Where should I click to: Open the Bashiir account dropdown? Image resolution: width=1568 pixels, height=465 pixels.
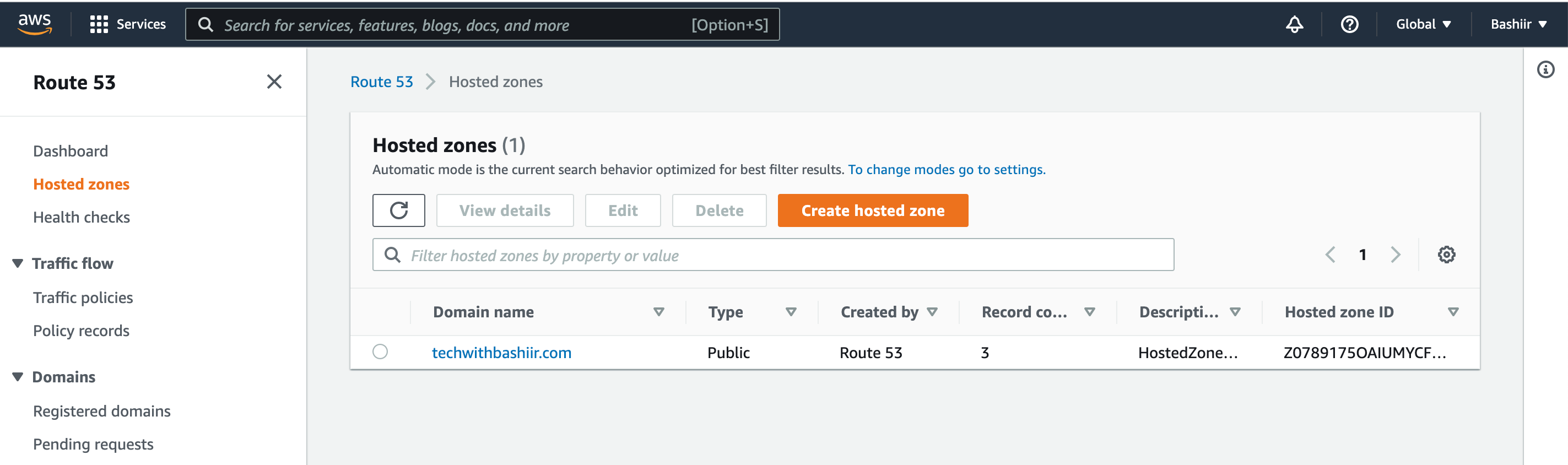point(1518,24)
